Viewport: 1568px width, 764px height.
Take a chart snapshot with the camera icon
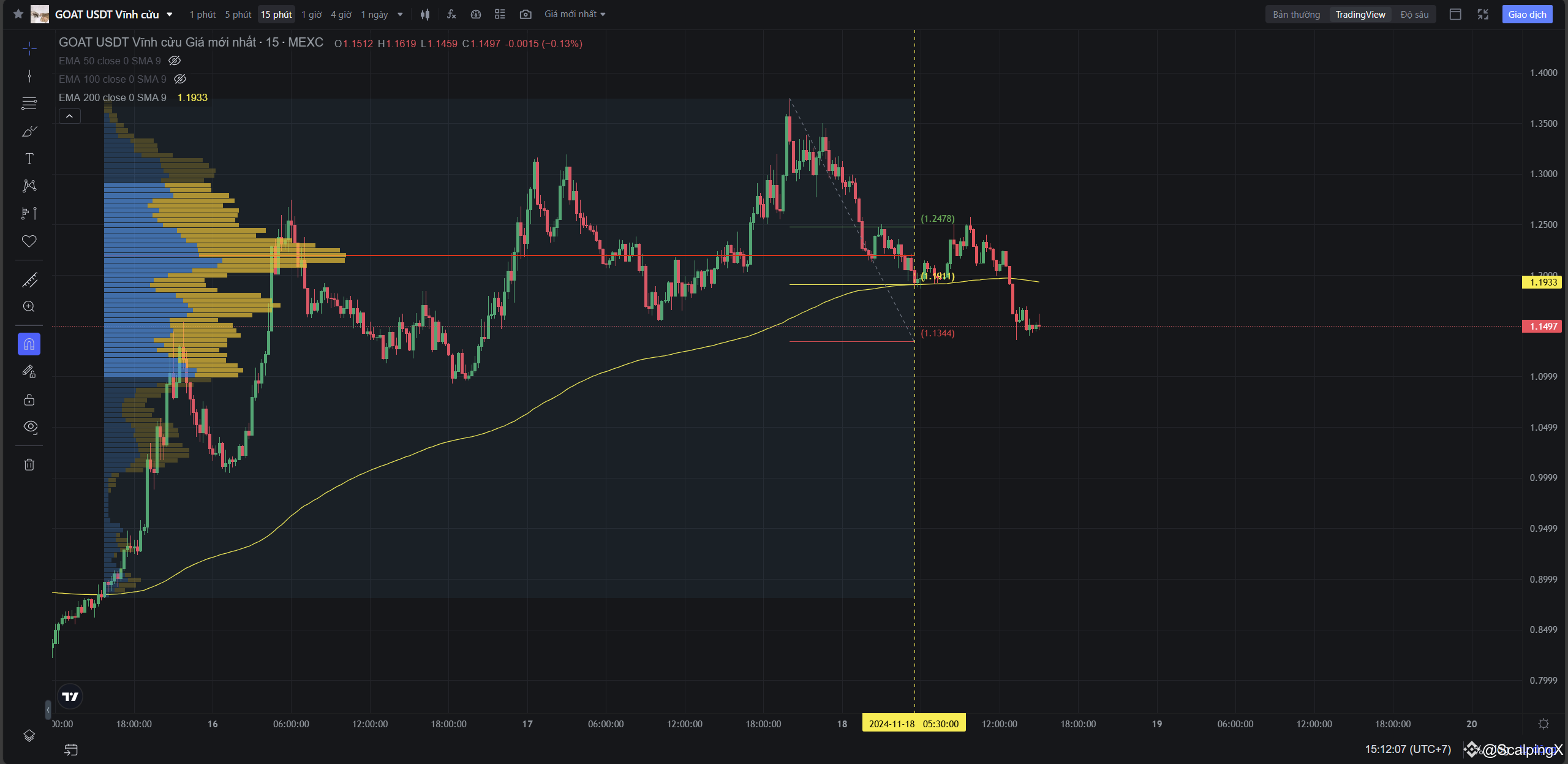(x=526, y=13)
